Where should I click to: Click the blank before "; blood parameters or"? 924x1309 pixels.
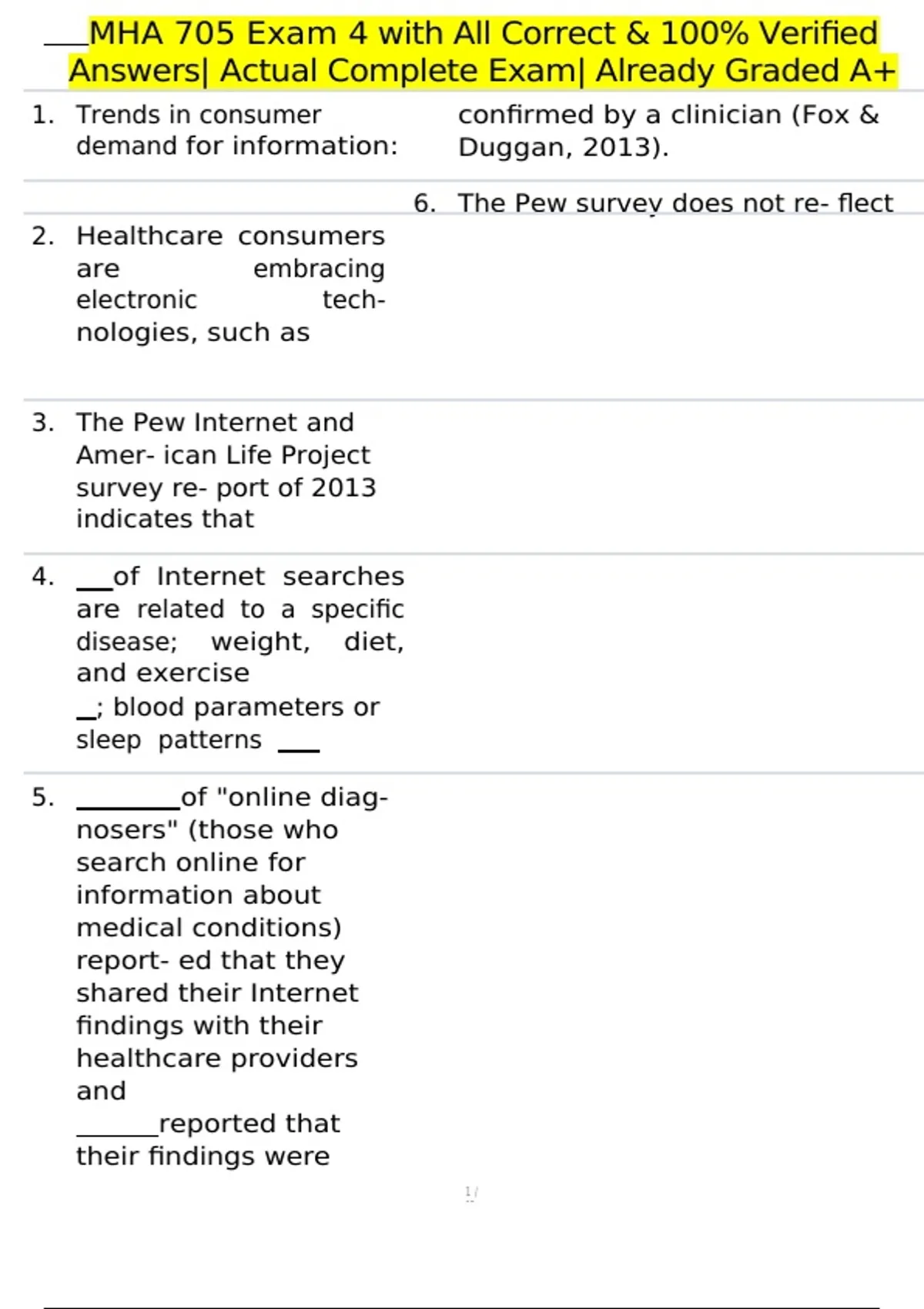pyautogui.click(x=85, y=713)
